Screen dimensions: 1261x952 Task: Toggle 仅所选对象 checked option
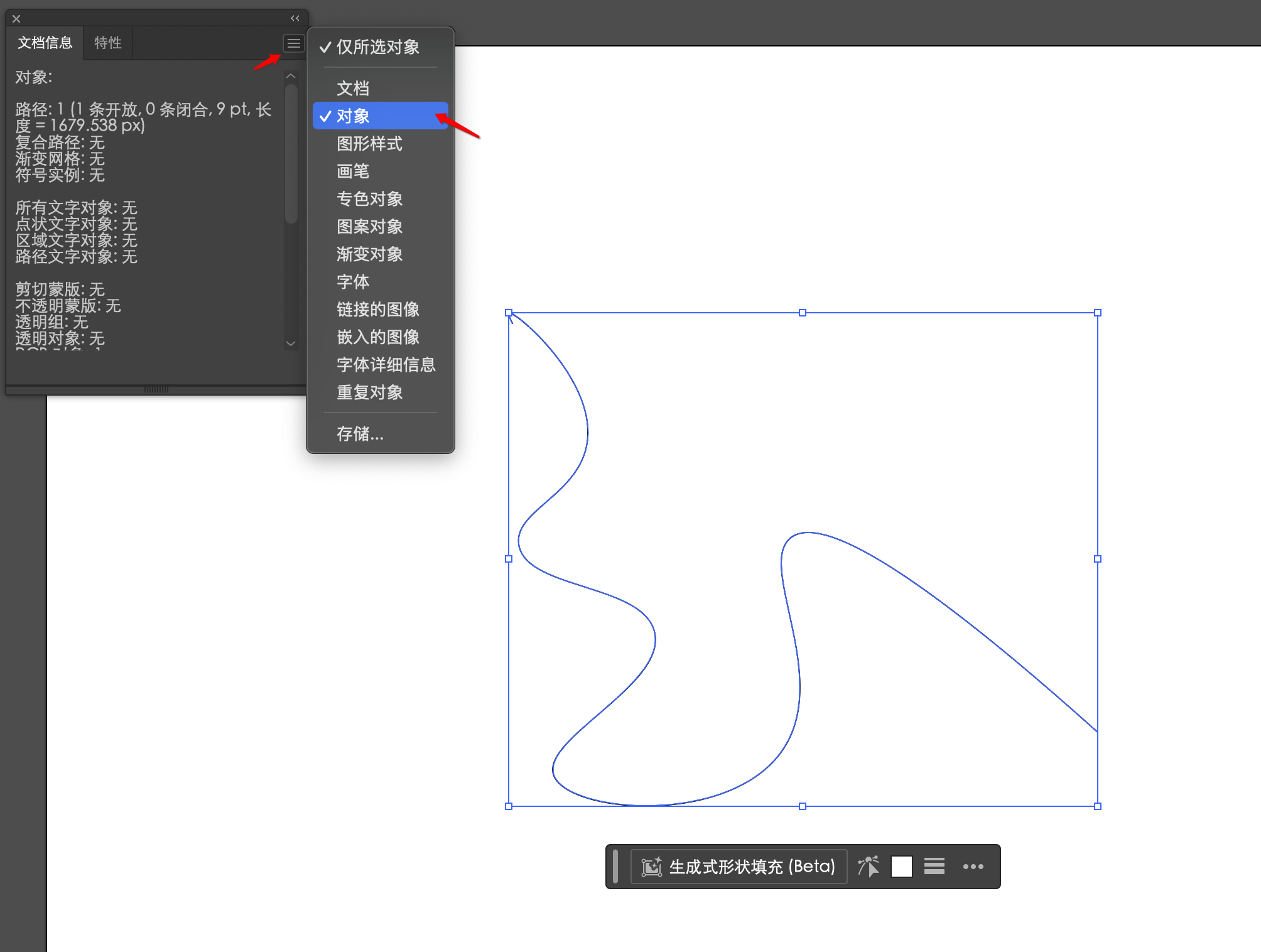pos(377,47)
